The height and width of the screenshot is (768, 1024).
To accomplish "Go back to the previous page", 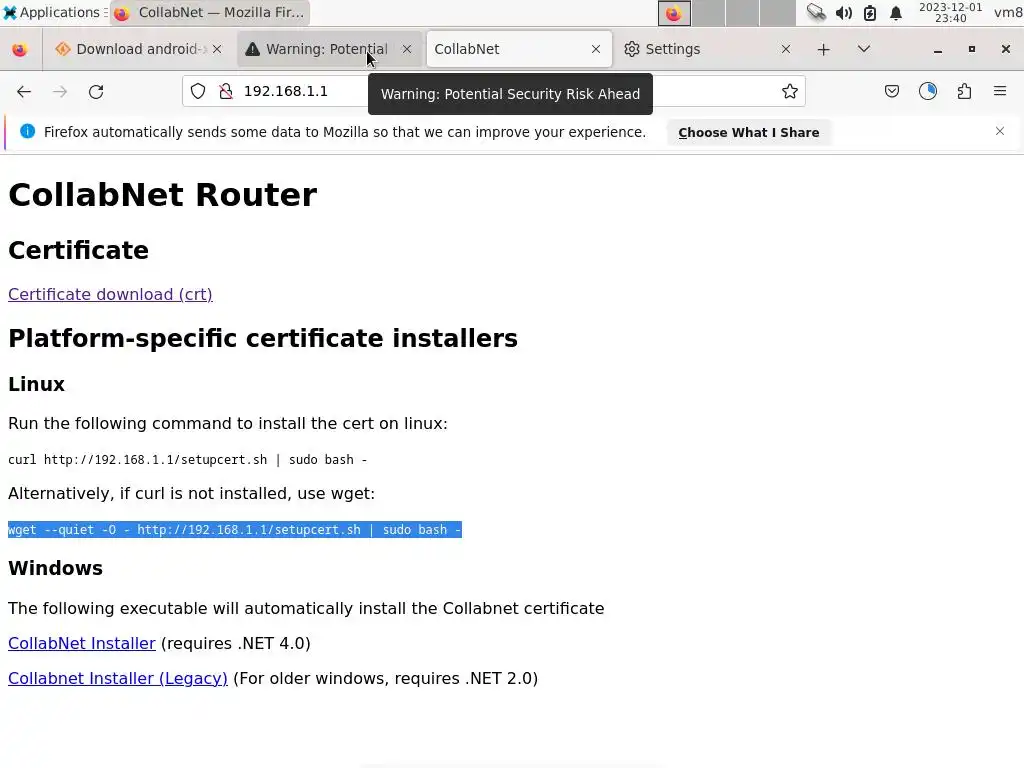I will tap(24, 91).
